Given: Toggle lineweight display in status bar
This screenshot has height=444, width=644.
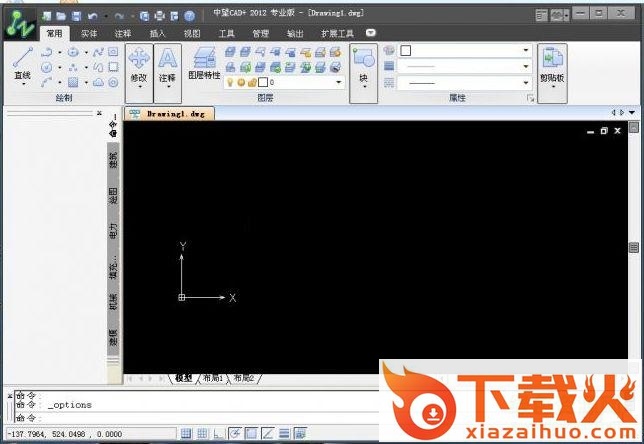Looking at the screenshot, I should 284,433.
